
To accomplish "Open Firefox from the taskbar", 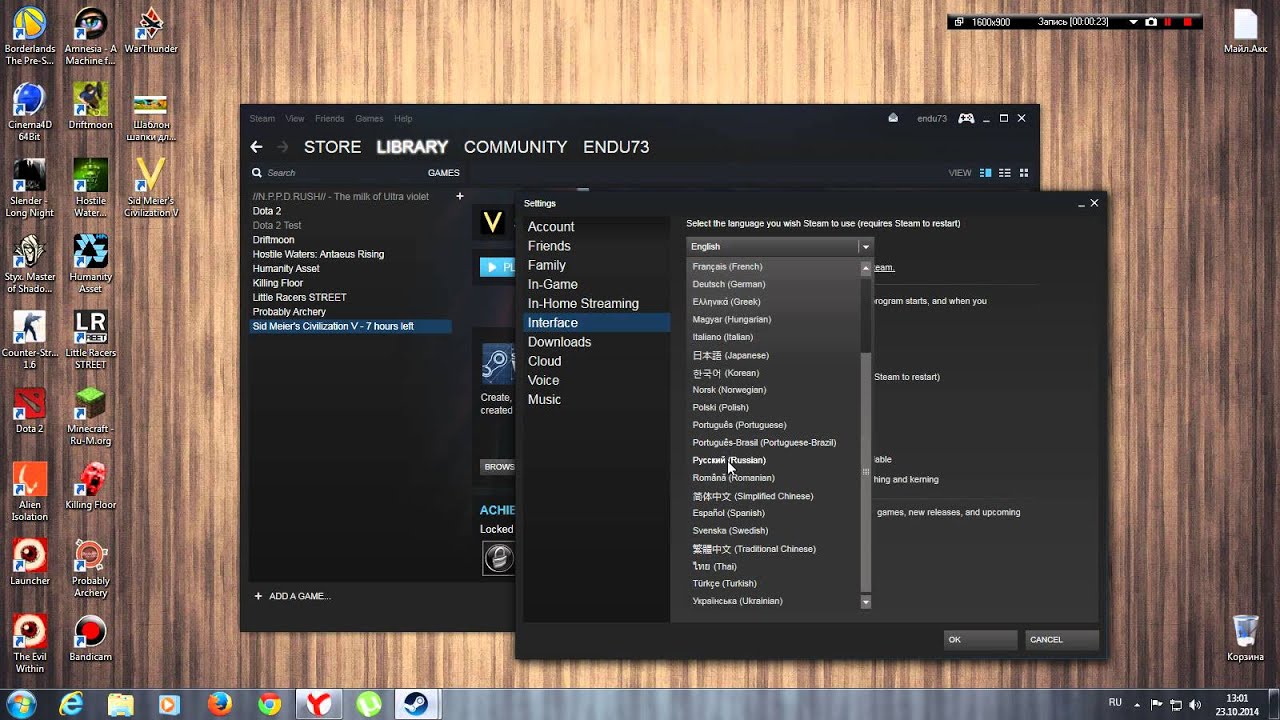I will pyautogui.click(x=219, y=704).
